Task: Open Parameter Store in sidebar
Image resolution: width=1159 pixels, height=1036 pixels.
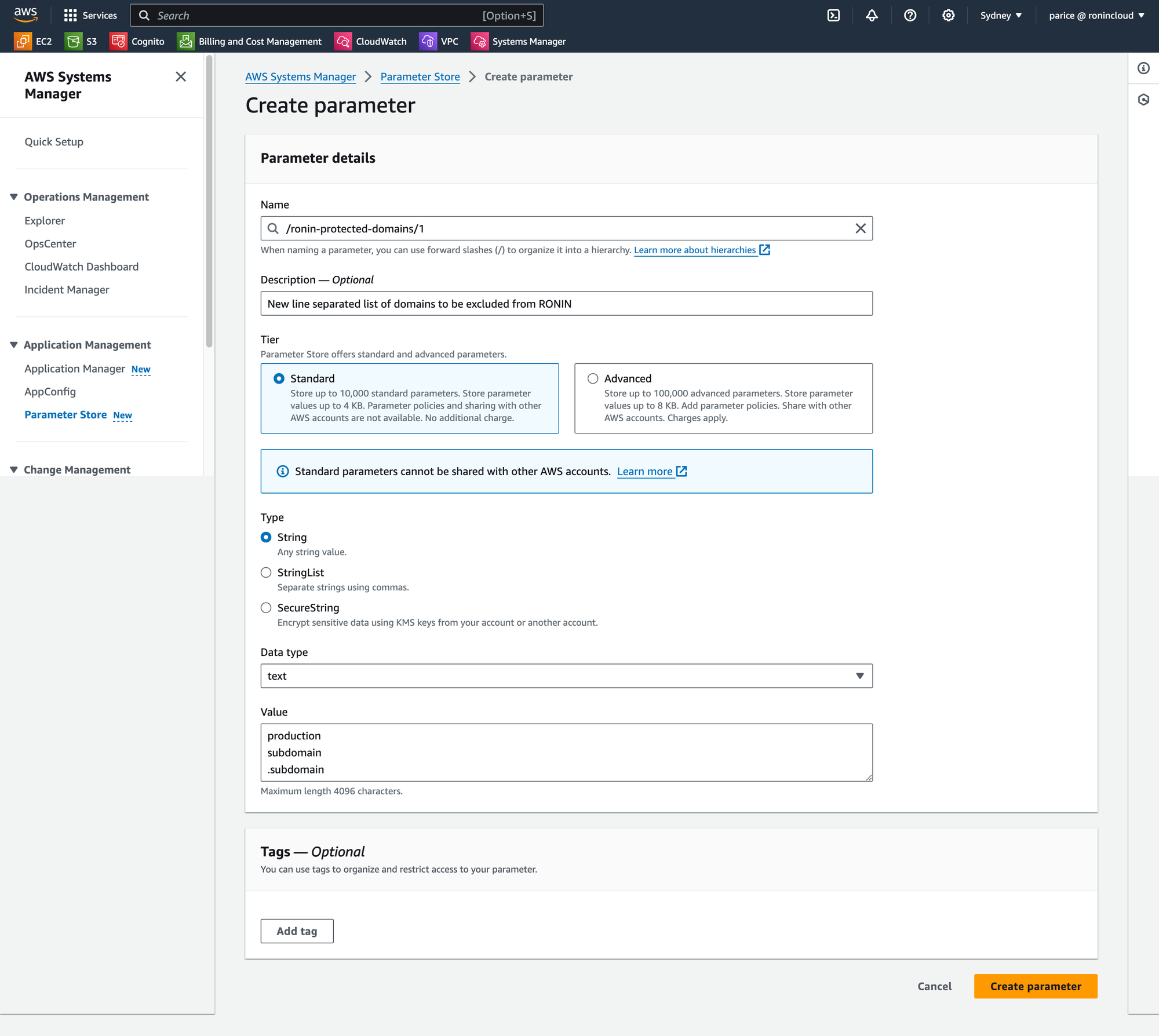Action: tap(65, 415)
